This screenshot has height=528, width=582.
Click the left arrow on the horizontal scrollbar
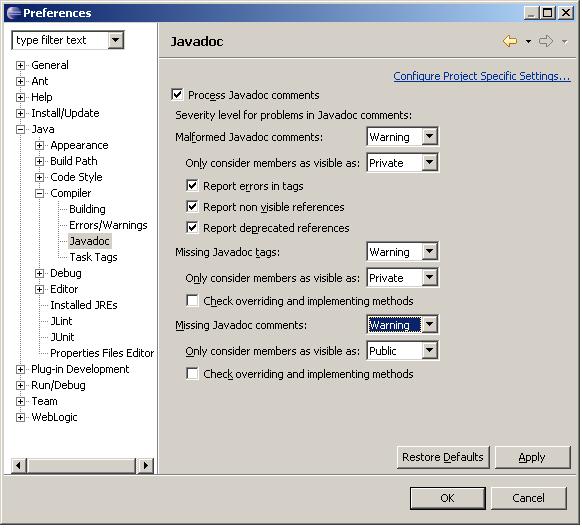tap(19, 465)
